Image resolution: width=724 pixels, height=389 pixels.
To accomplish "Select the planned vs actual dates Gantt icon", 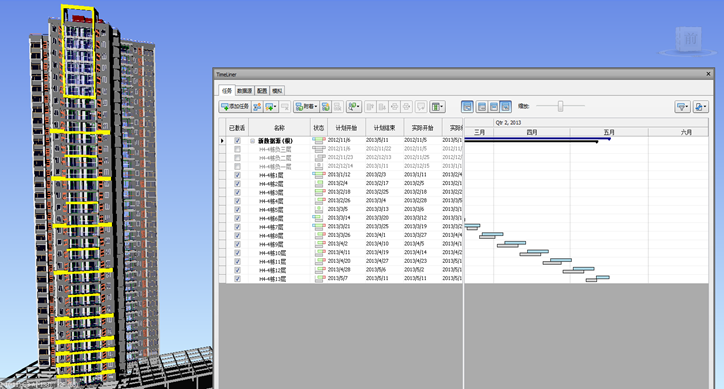I will point(506,107).
